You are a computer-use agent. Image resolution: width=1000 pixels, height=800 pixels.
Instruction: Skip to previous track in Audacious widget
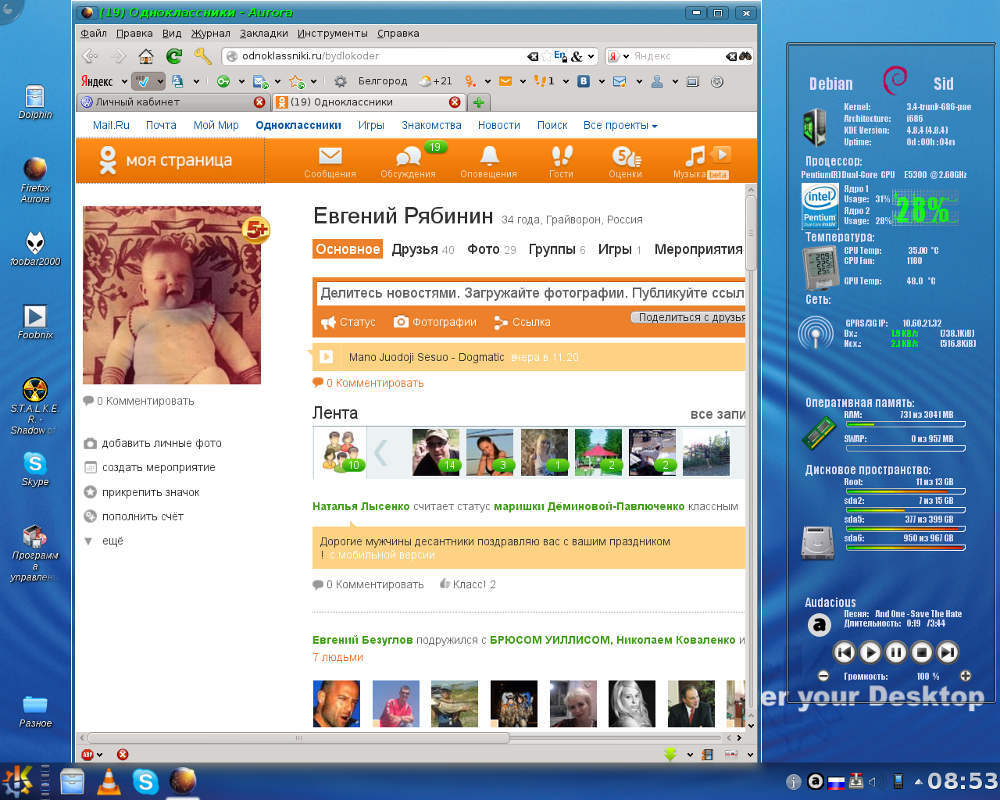[x=844, y=652]
